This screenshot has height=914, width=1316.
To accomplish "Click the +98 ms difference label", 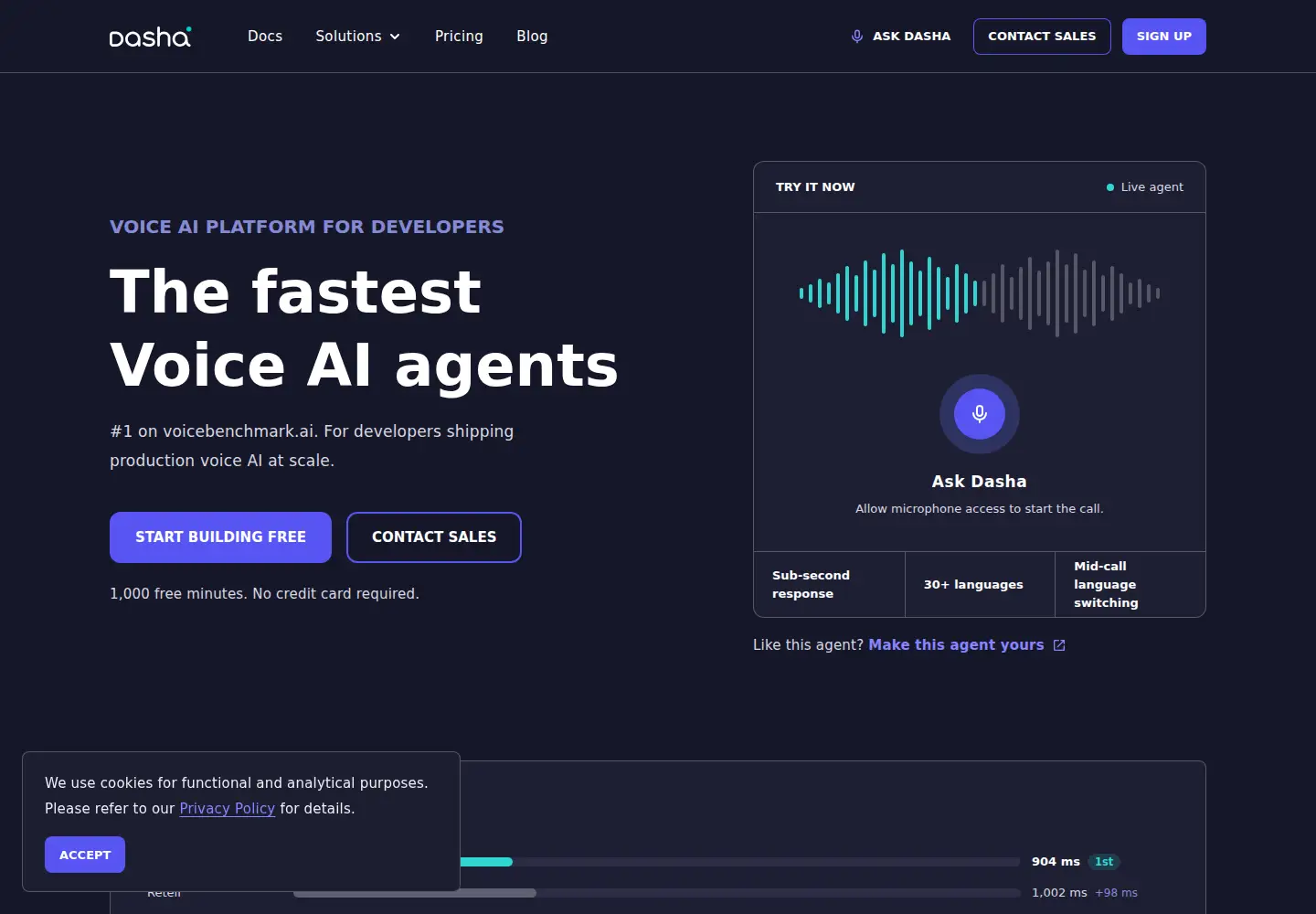I will click(x=1116, y=893).
